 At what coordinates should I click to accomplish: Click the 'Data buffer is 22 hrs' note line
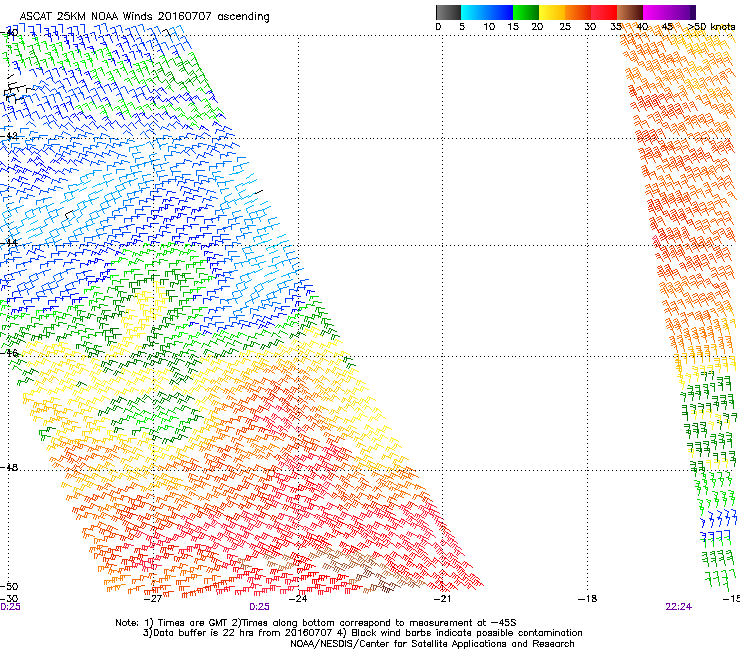pyautogui.click(x=362, y=633)
